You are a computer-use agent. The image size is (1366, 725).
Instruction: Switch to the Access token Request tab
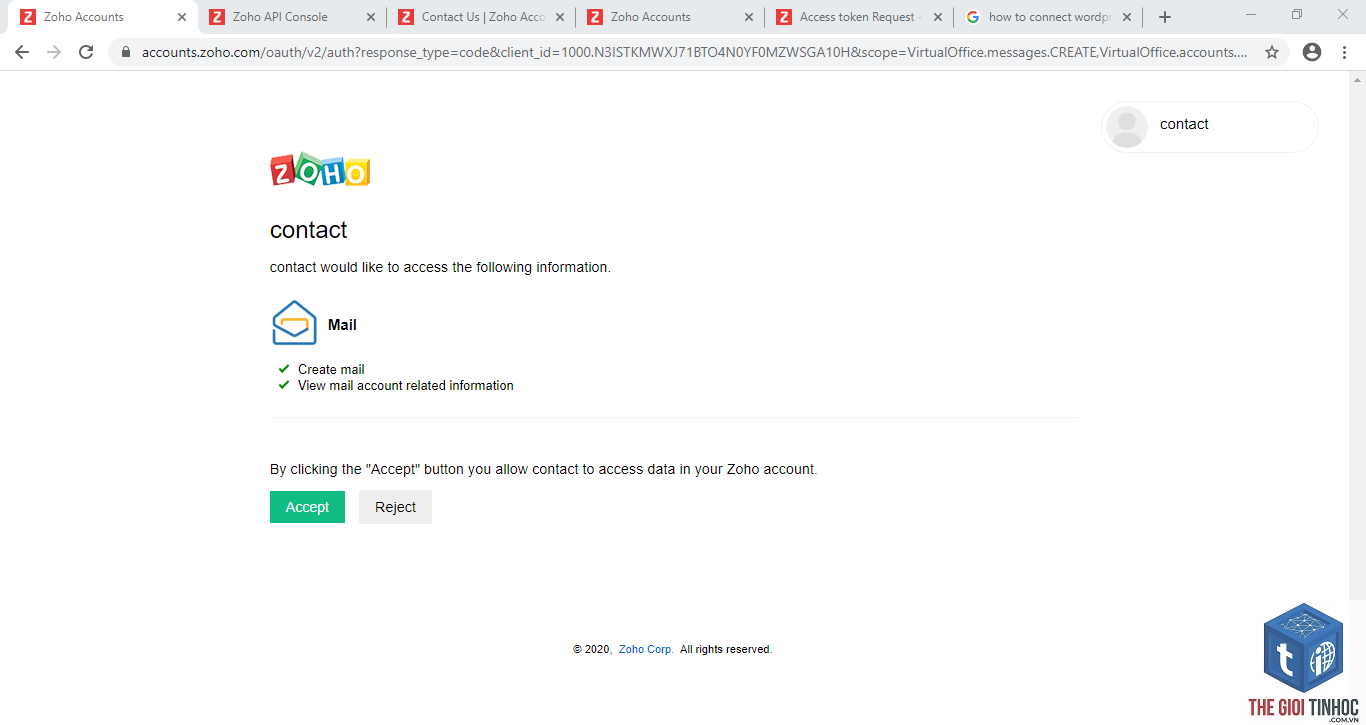859,17
